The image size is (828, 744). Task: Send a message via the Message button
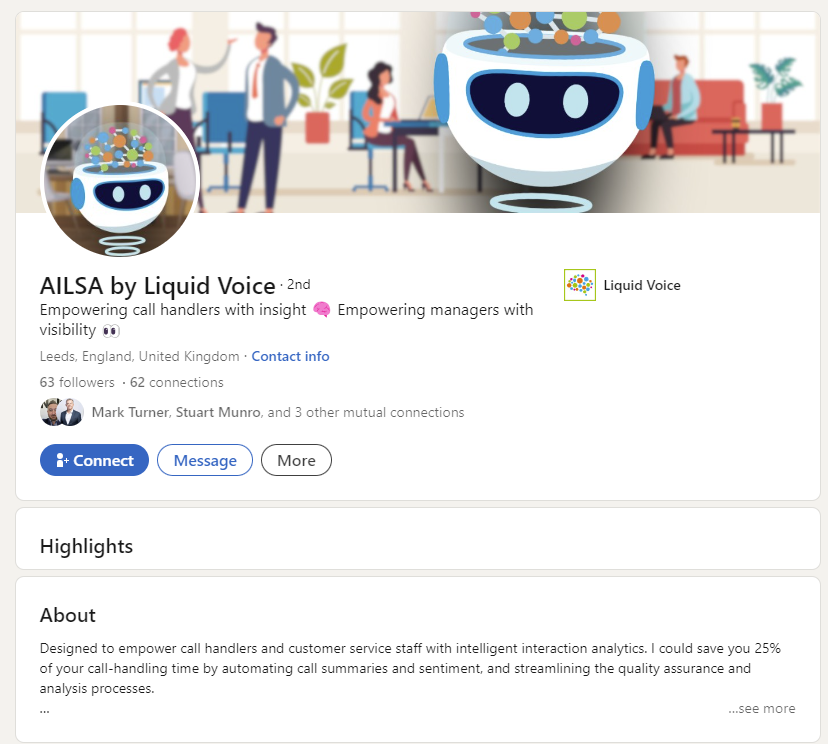click(205, 460)
